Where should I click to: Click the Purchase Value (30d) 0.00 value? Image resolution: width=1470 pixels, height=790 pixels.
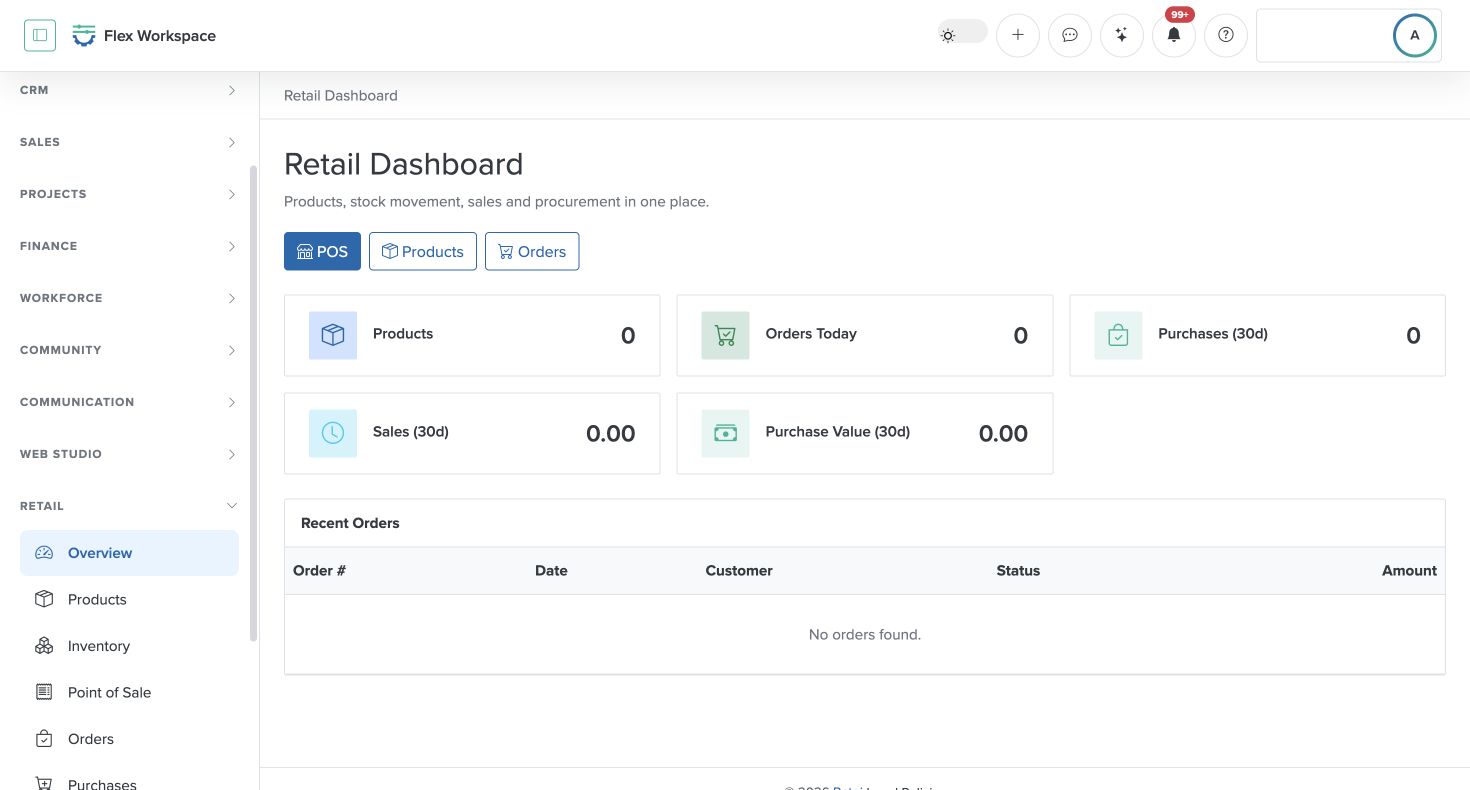pyautogui.click(x=1003, y=434)
